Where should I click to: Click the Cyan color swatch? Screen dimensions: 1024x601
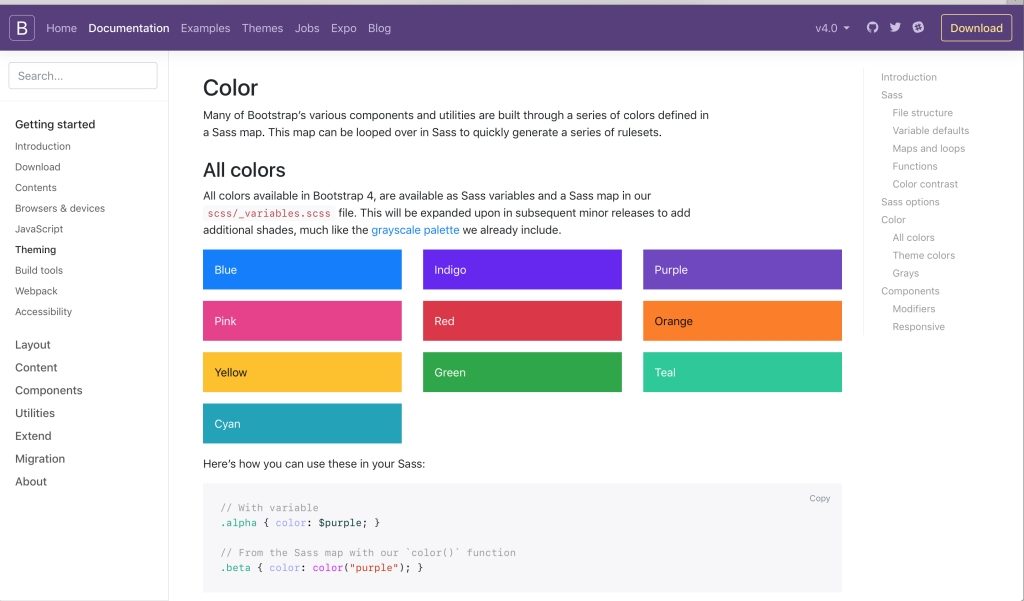tap(302, 423)
